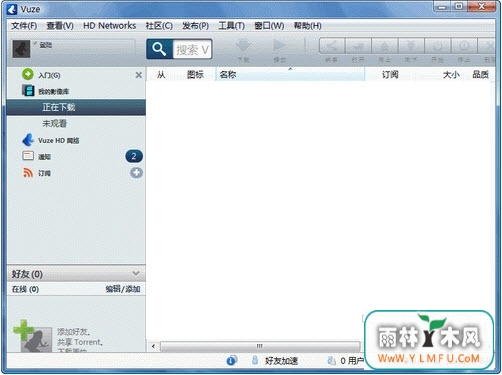Open the Publish (发布) menu
502x375 pixels.
(x=195, y=26)
